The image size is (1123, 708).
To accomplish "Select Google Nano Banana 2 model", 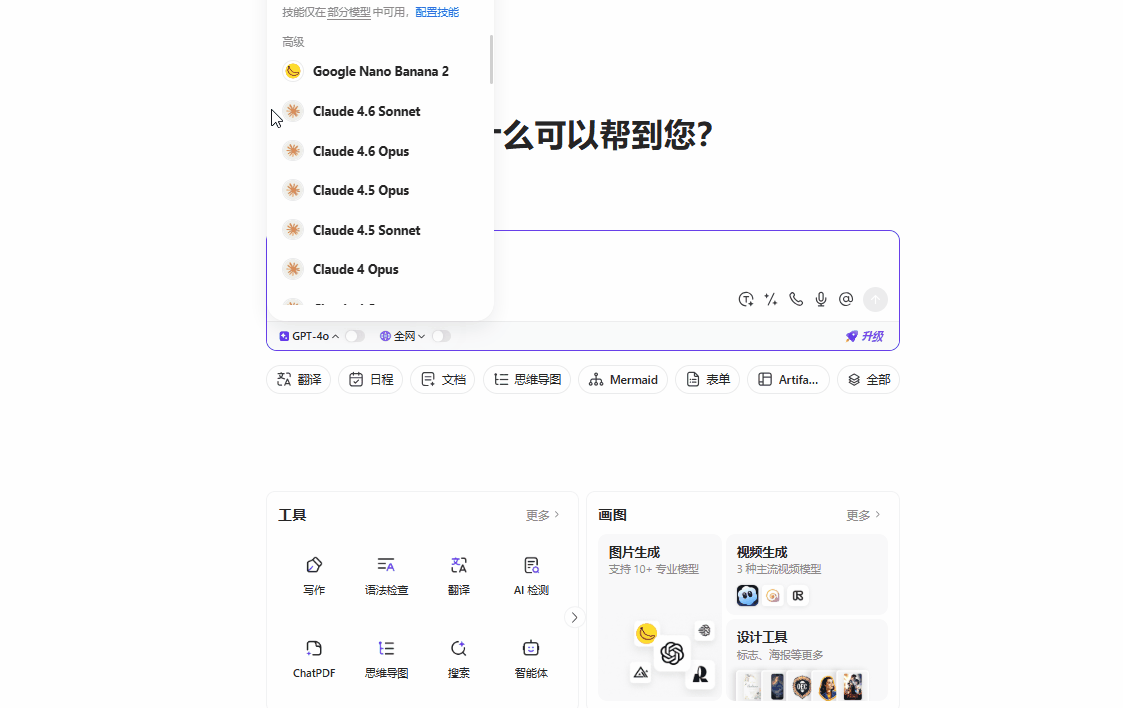I will (380, 72).
